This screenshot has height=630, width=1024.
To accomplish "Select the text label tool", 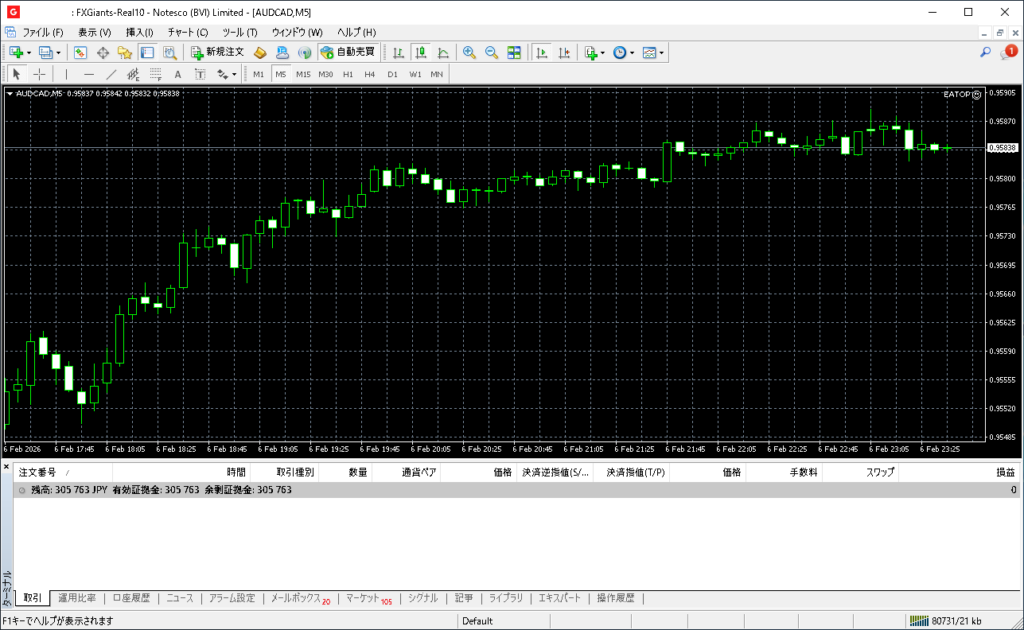I will click(178, 74).
